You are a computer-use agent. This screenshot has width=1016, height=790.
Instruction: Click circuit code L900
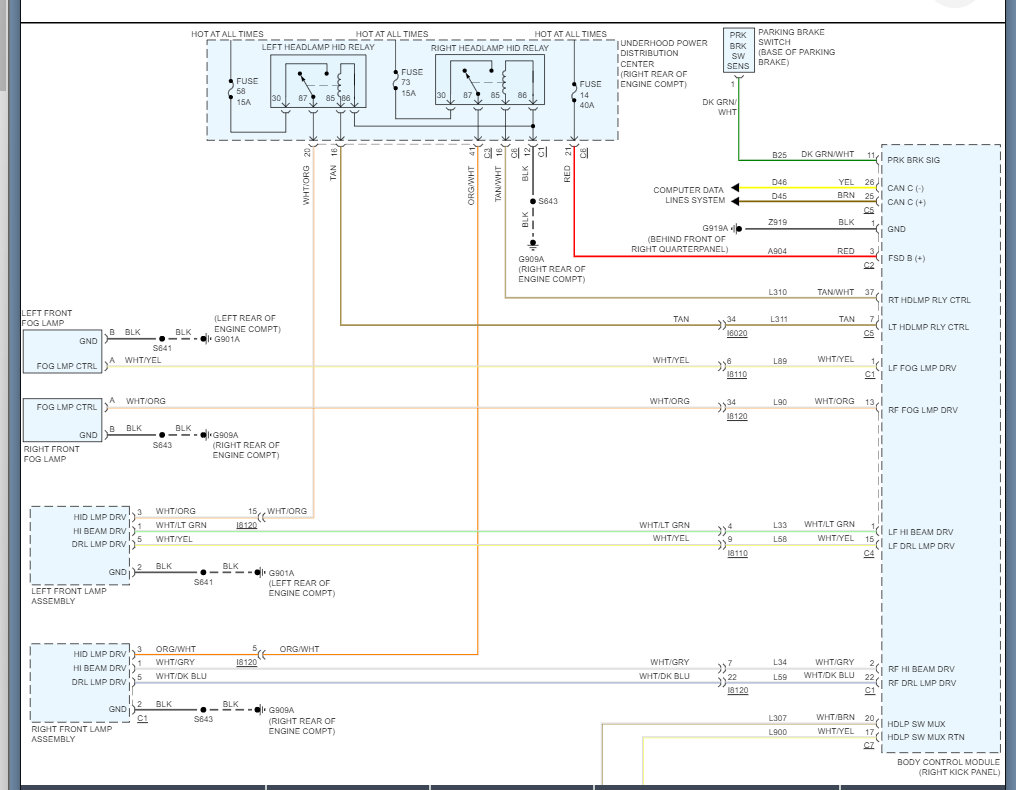pos(778,732)
